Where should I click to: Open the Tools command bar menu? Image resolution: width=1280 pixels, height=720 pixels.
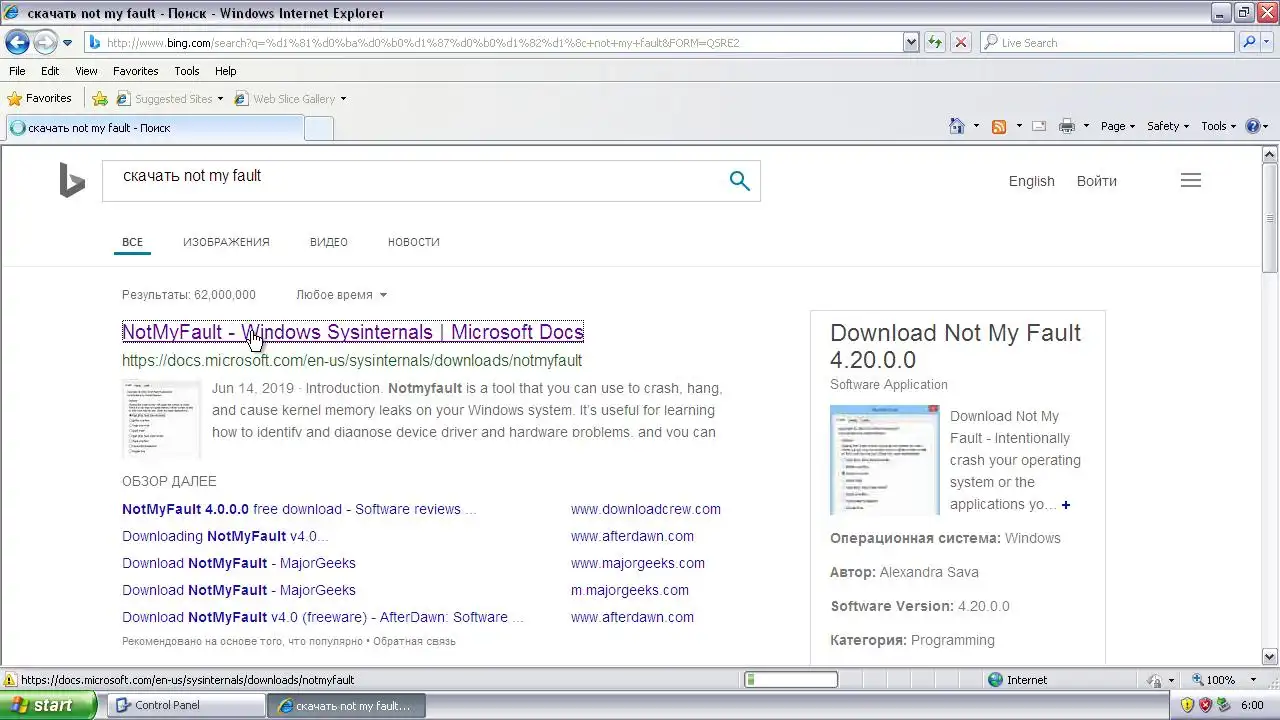(x=1218, y=126)
